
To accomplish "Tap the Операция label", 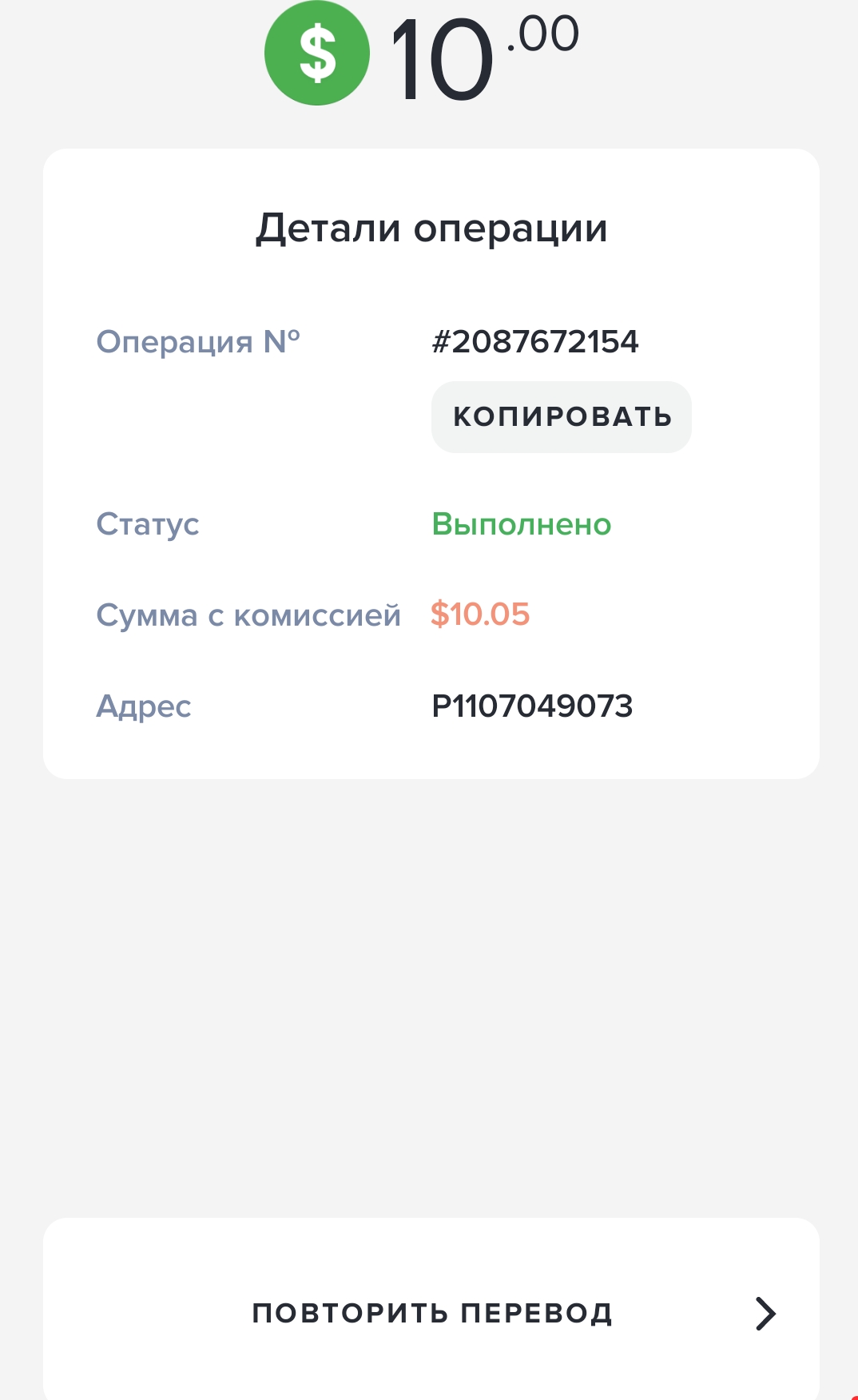I will [x=174, y=342].
